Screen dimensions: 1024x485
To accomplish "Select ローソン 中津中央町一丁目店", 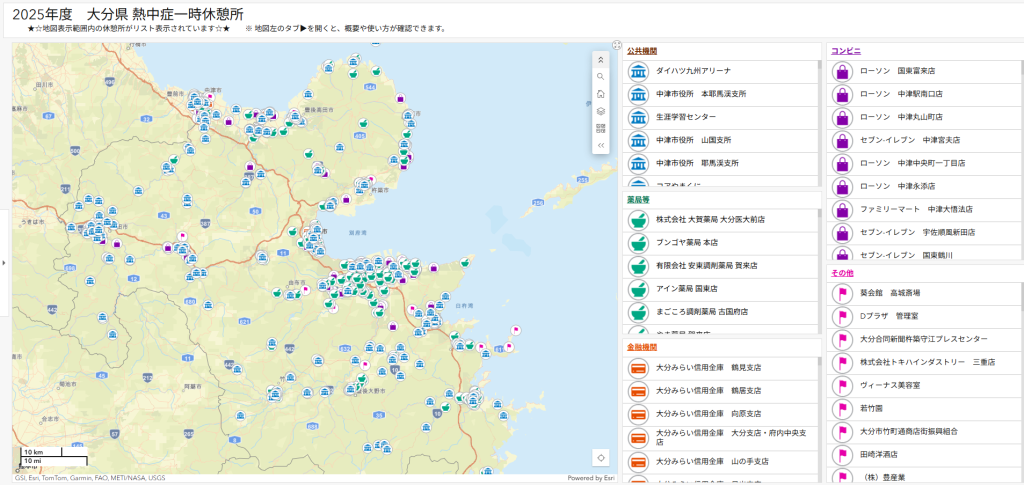I will coord(925,163).
